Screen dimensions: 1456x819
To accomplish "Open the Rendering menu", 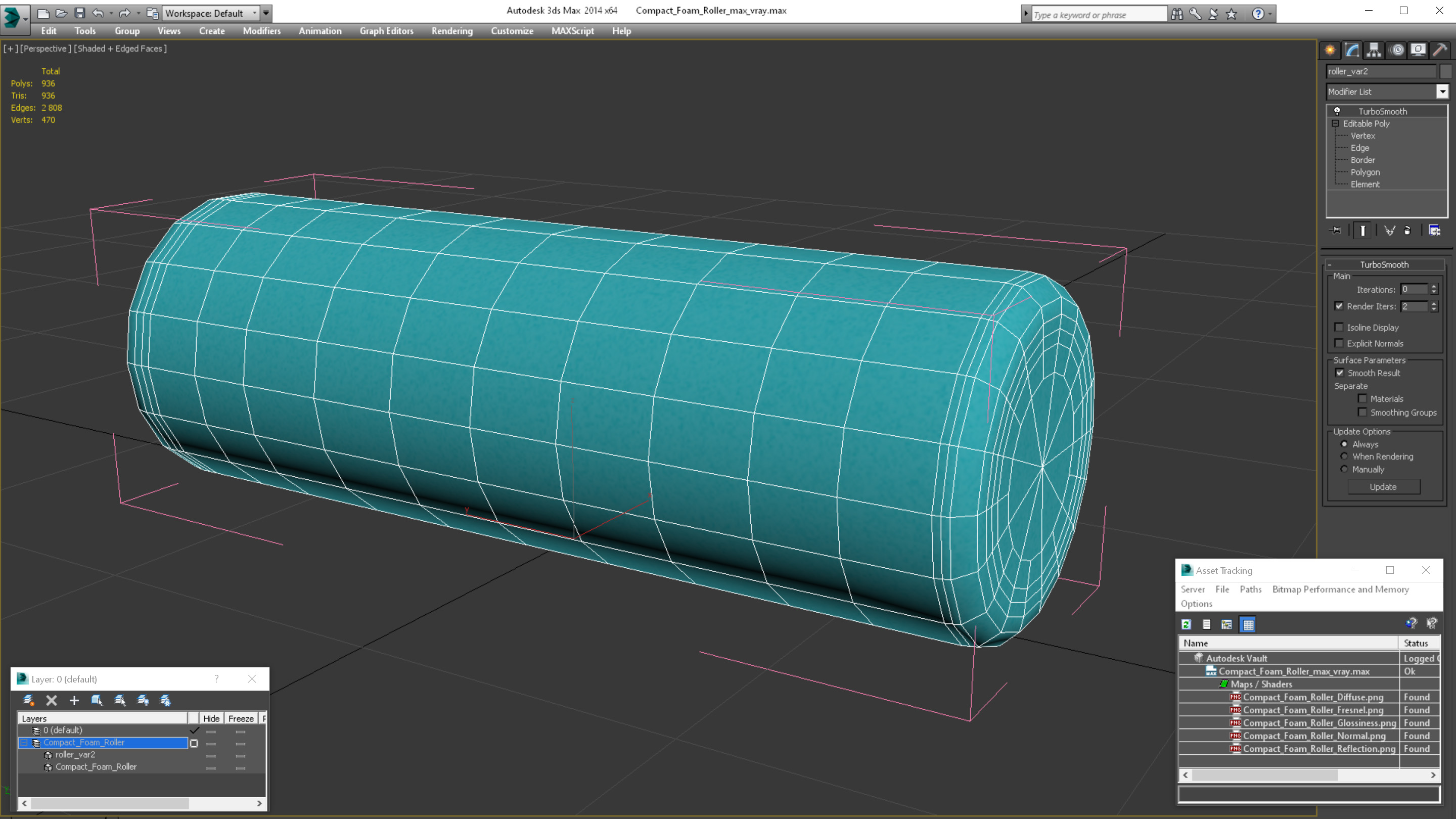I will coord(451,31).
